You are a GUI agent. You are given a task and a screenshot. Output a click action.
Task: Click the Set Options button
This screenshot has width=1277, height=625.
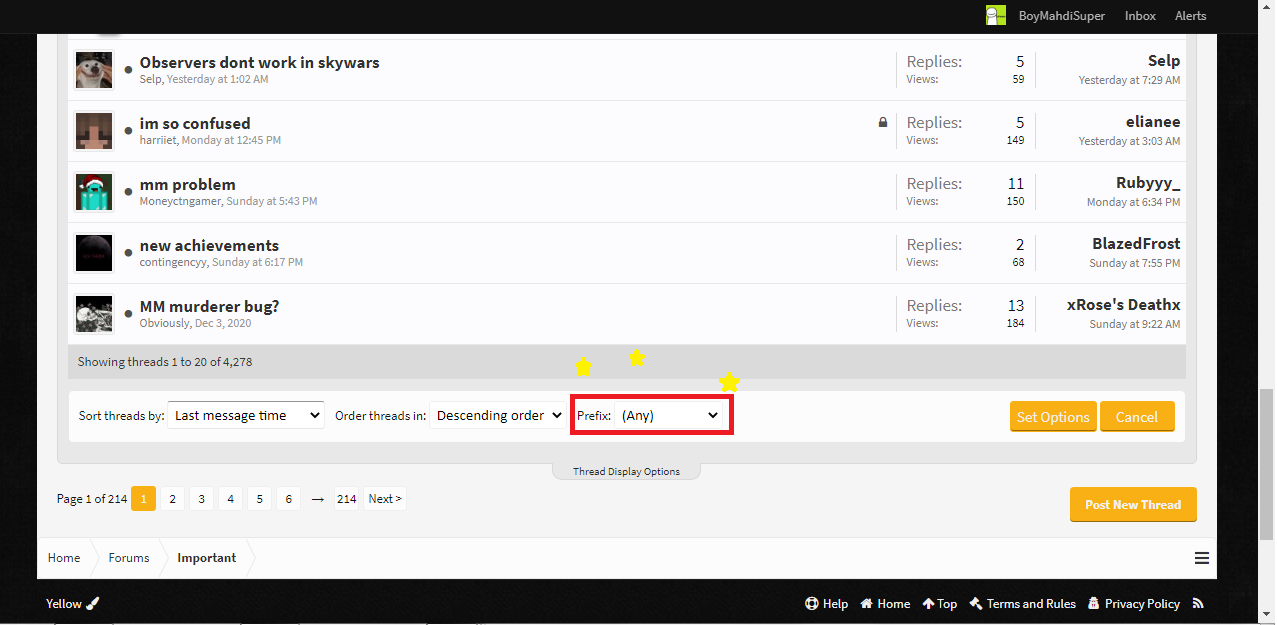click(1053, 417)
